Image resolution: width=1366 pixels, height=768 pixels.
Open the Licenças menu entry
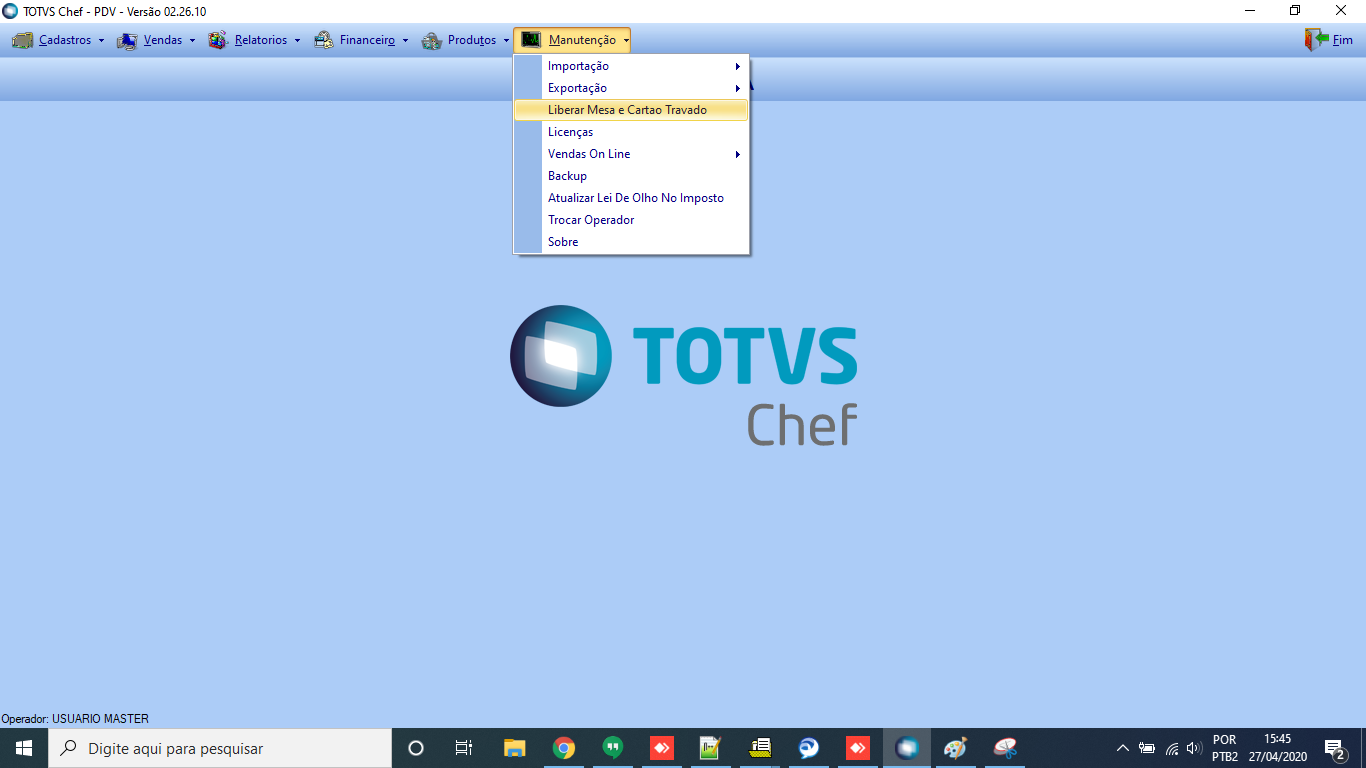coord(631,132)
